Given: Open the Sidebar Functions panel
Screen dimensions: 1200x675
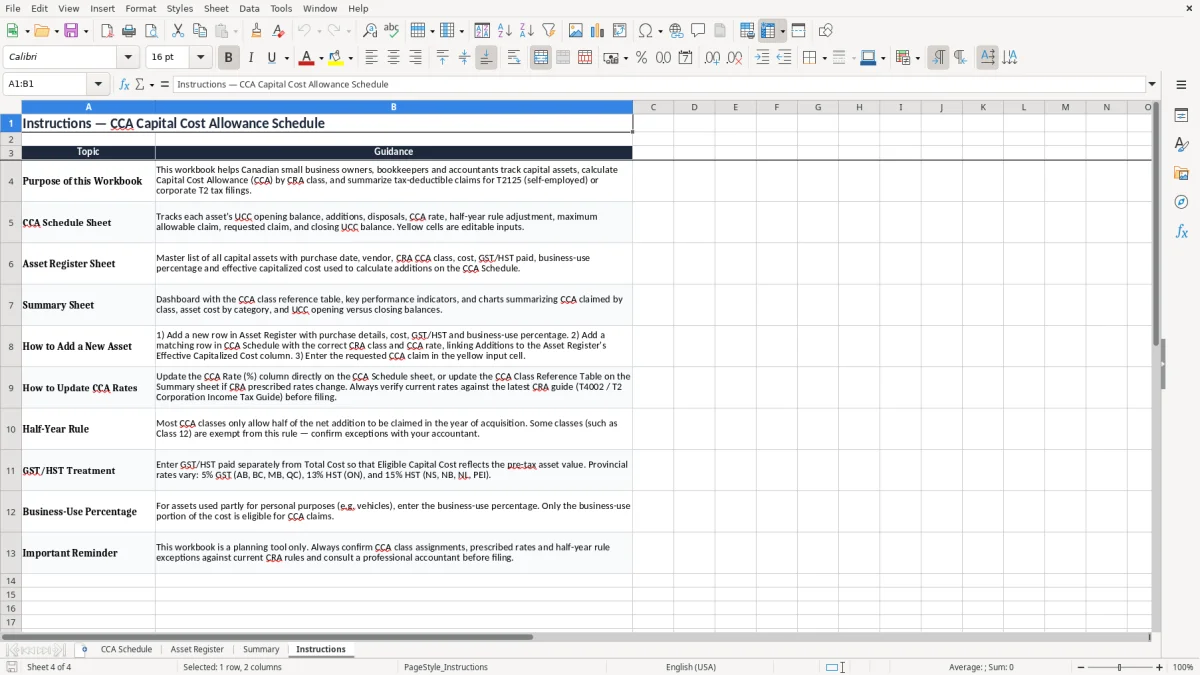Looking at the screenshot, I should click(x=1181, y=231).
